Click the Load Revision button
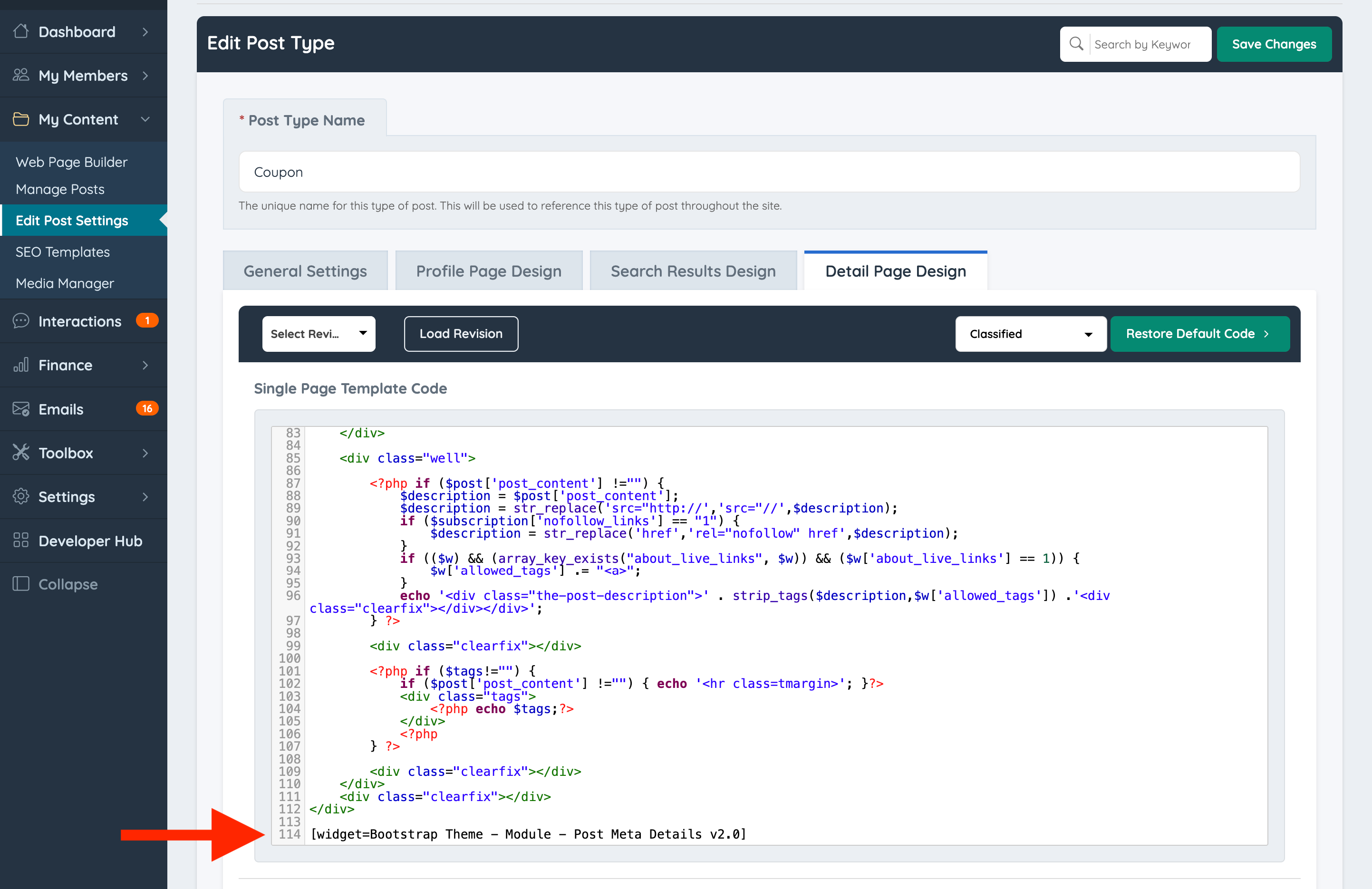Viewport: 1372px width, 889px height. pyautogui.click(x=461, y=334)
